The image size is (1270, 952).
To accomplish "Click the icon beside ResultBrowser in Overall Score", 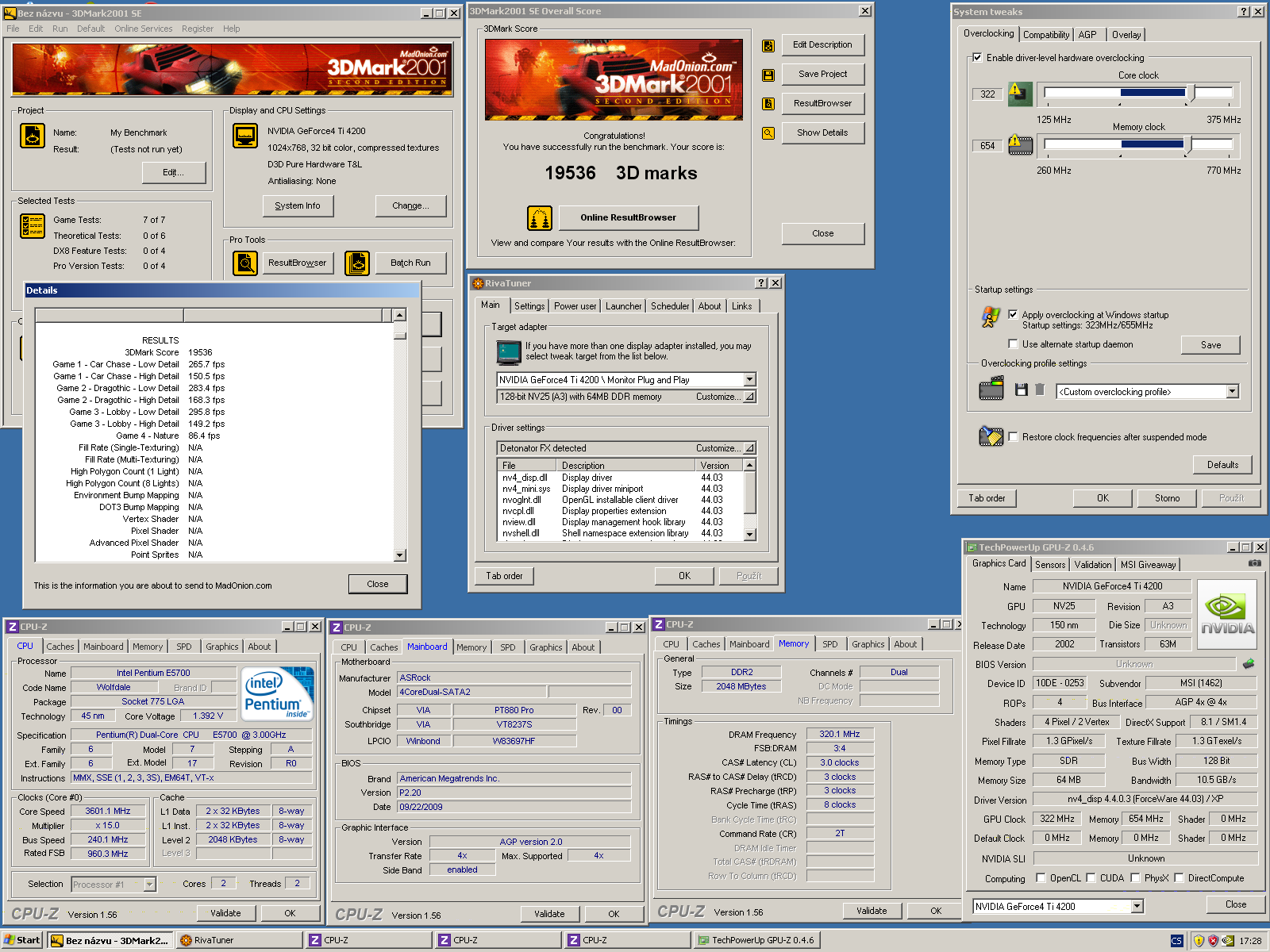I will [x=768, y=104].
